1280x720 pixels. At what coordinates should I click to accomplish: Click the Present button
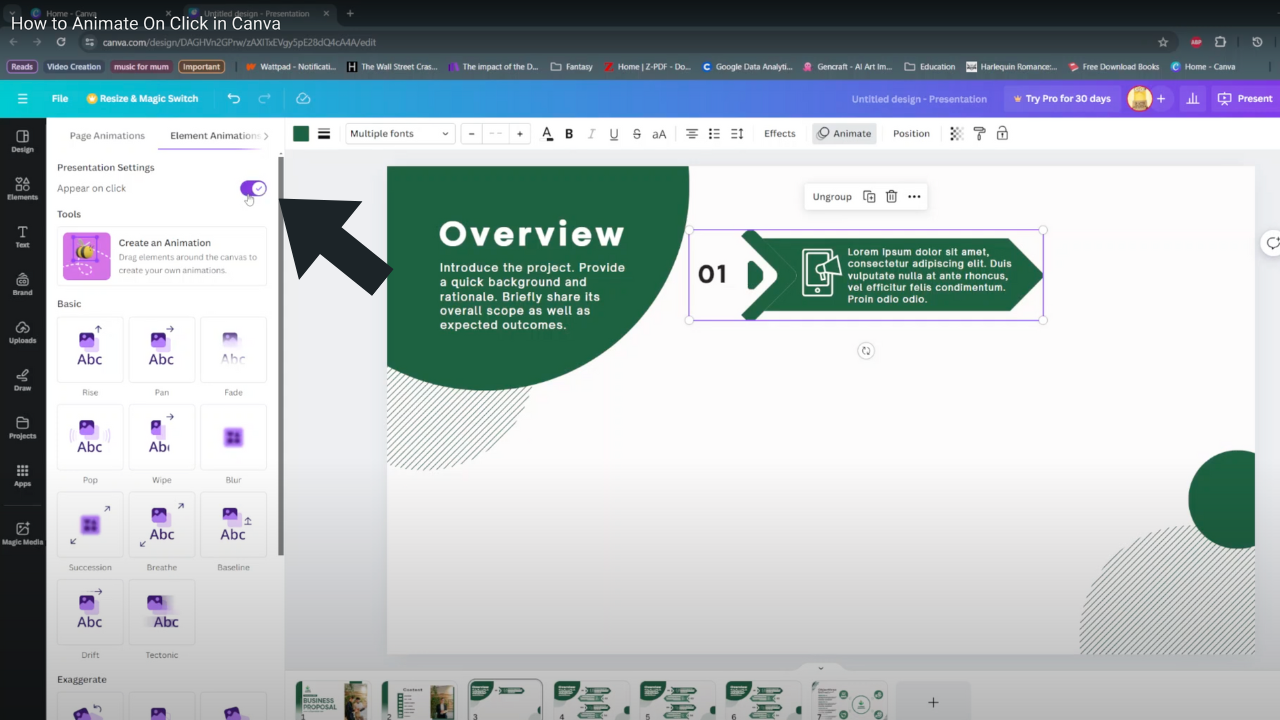[x=1245, y=98]
